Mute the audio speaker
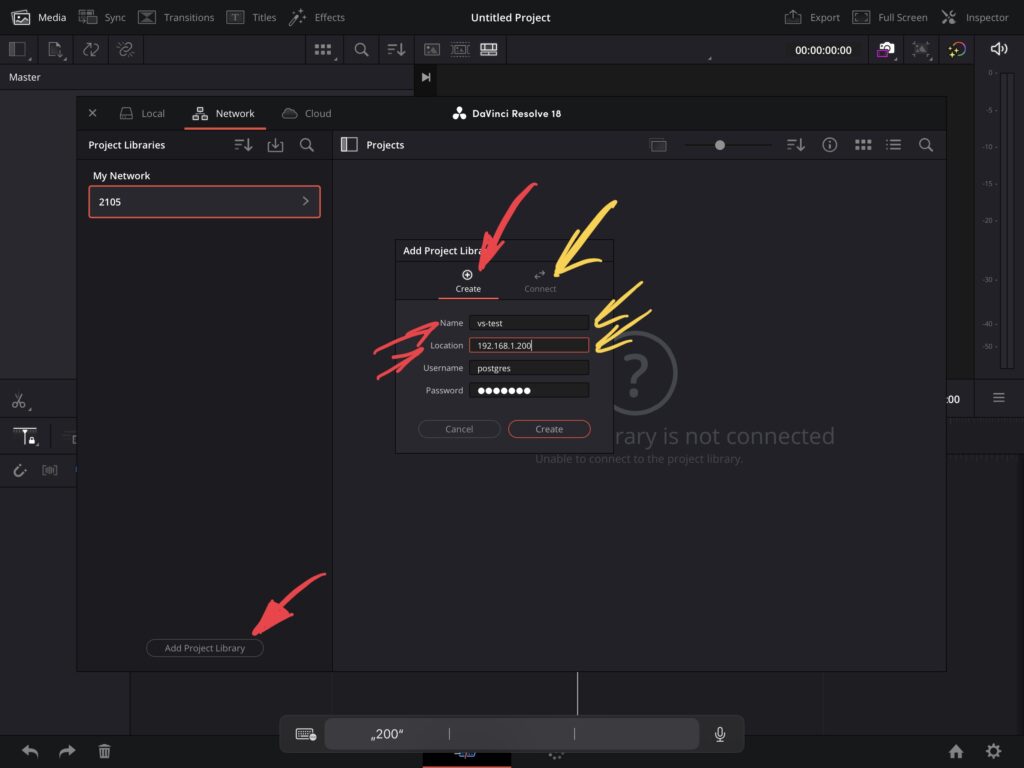 coord(999,50)
